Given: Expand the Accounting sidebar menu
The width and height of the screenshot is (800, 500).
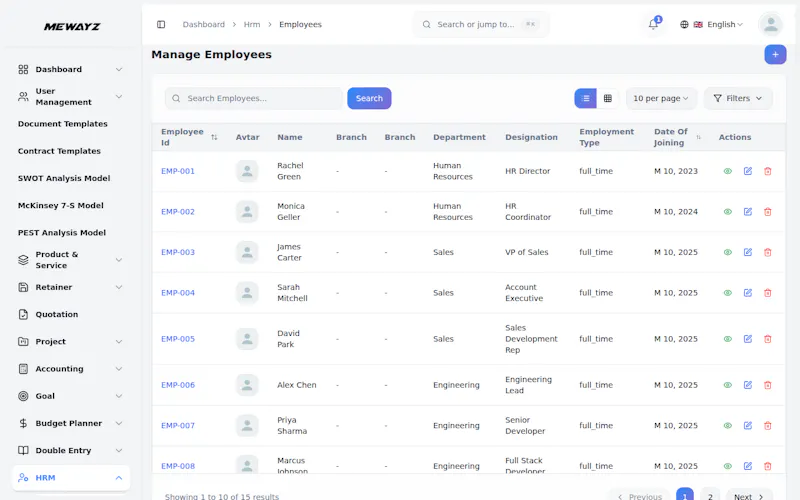Looking at the screenshot, I should coord(70,369).
